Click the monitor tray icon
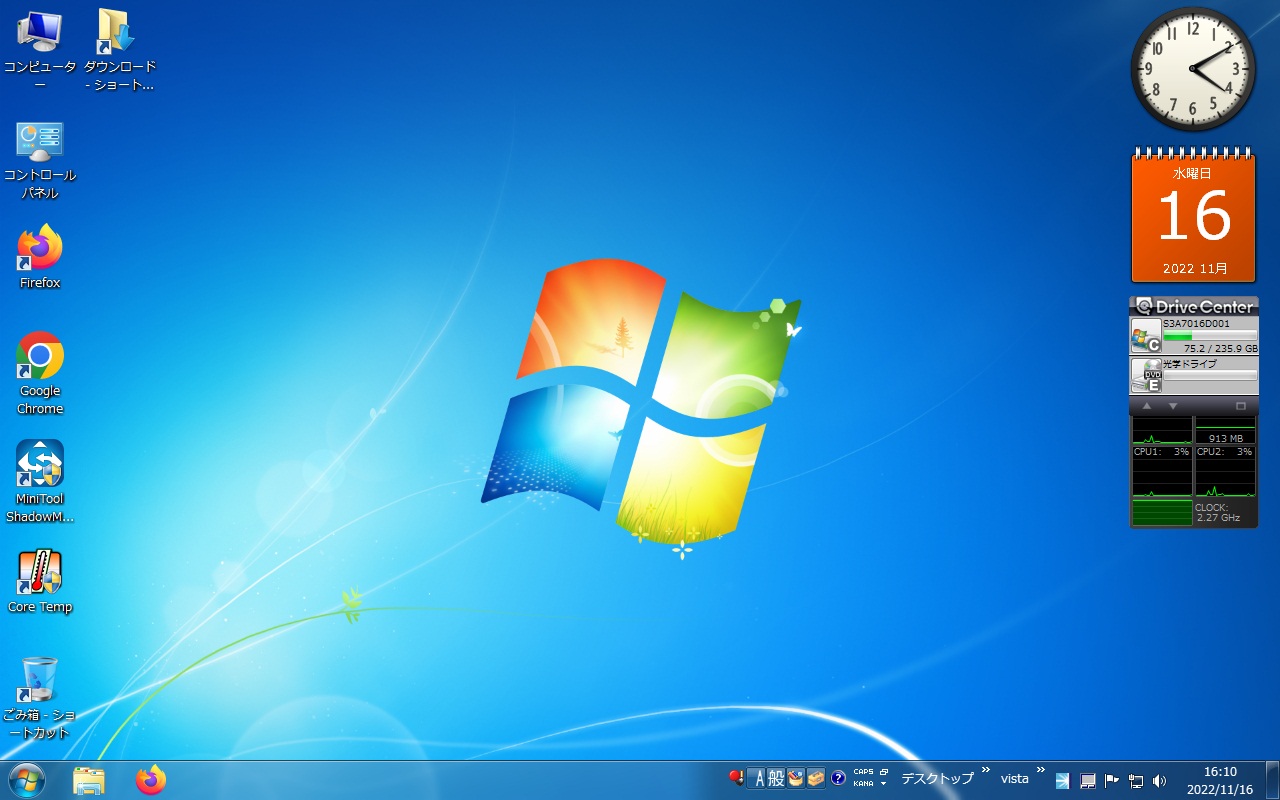 coord(1087,780)
